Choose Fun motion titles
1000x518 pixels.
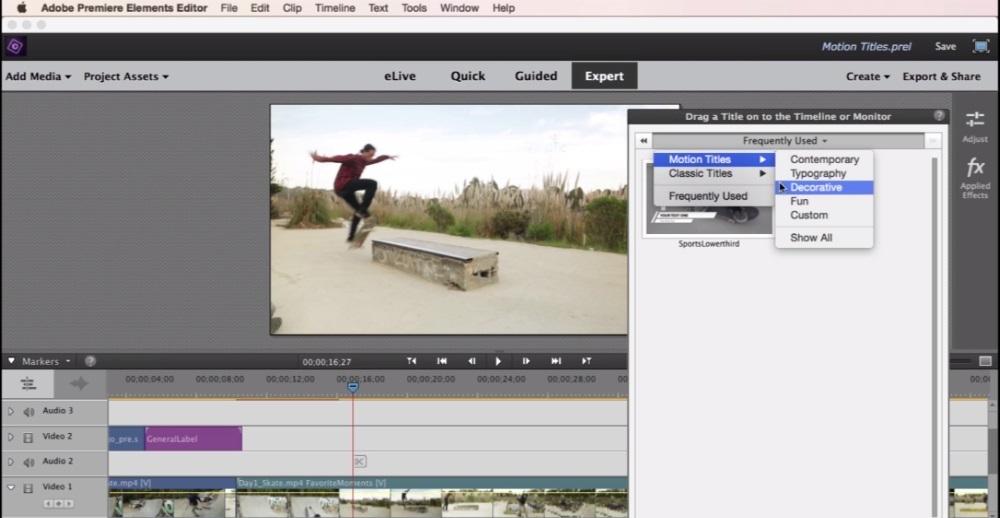[824, 202]
